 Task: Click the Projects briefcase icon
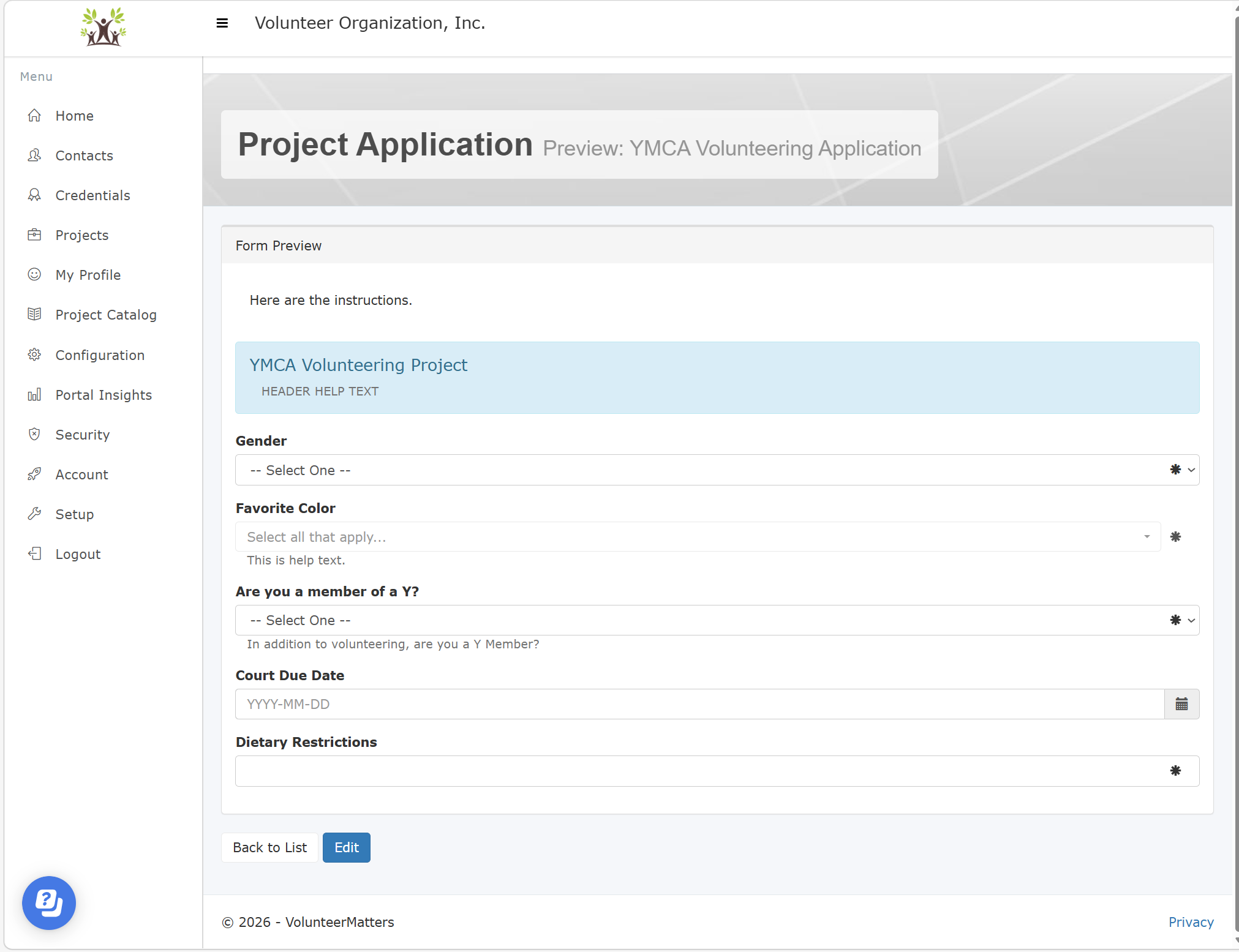[34, 235]
